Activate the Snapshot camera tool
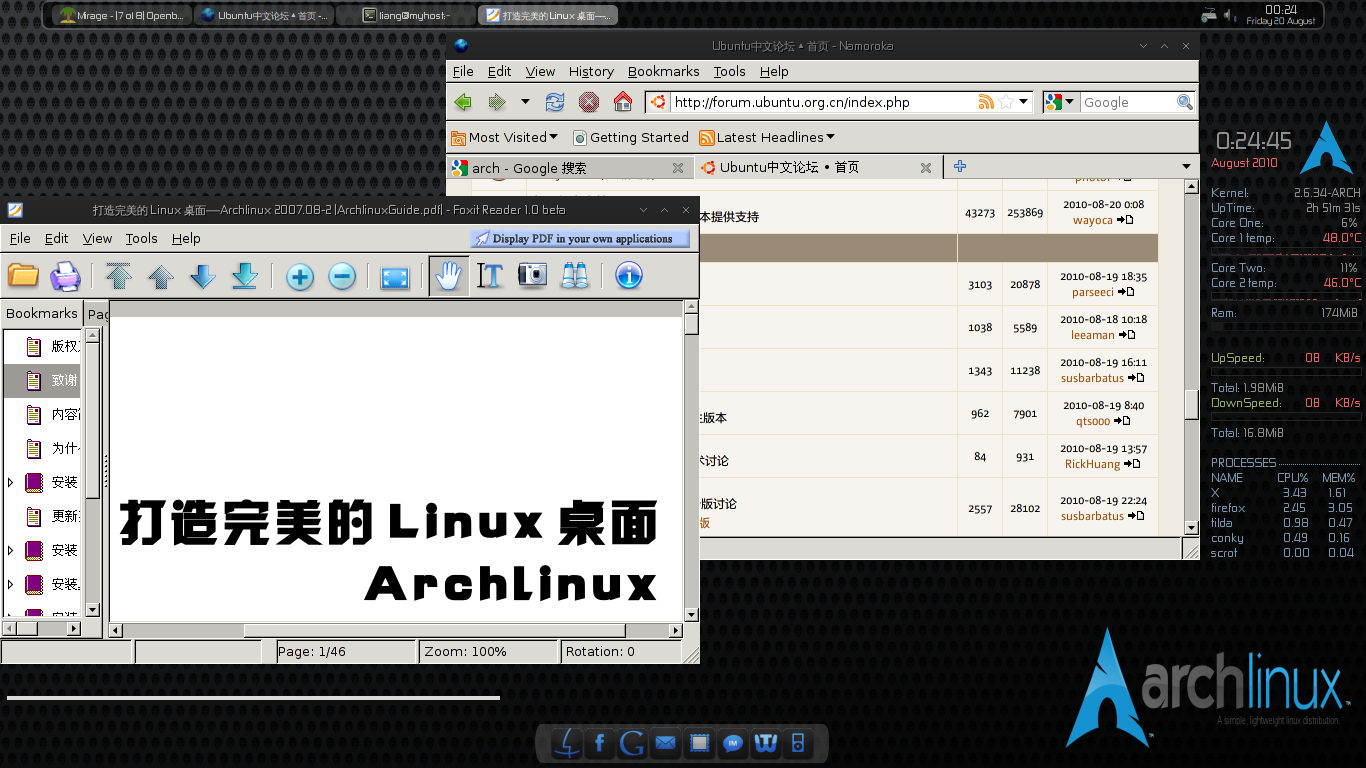The image size is (1366, 768). (532, 275)
